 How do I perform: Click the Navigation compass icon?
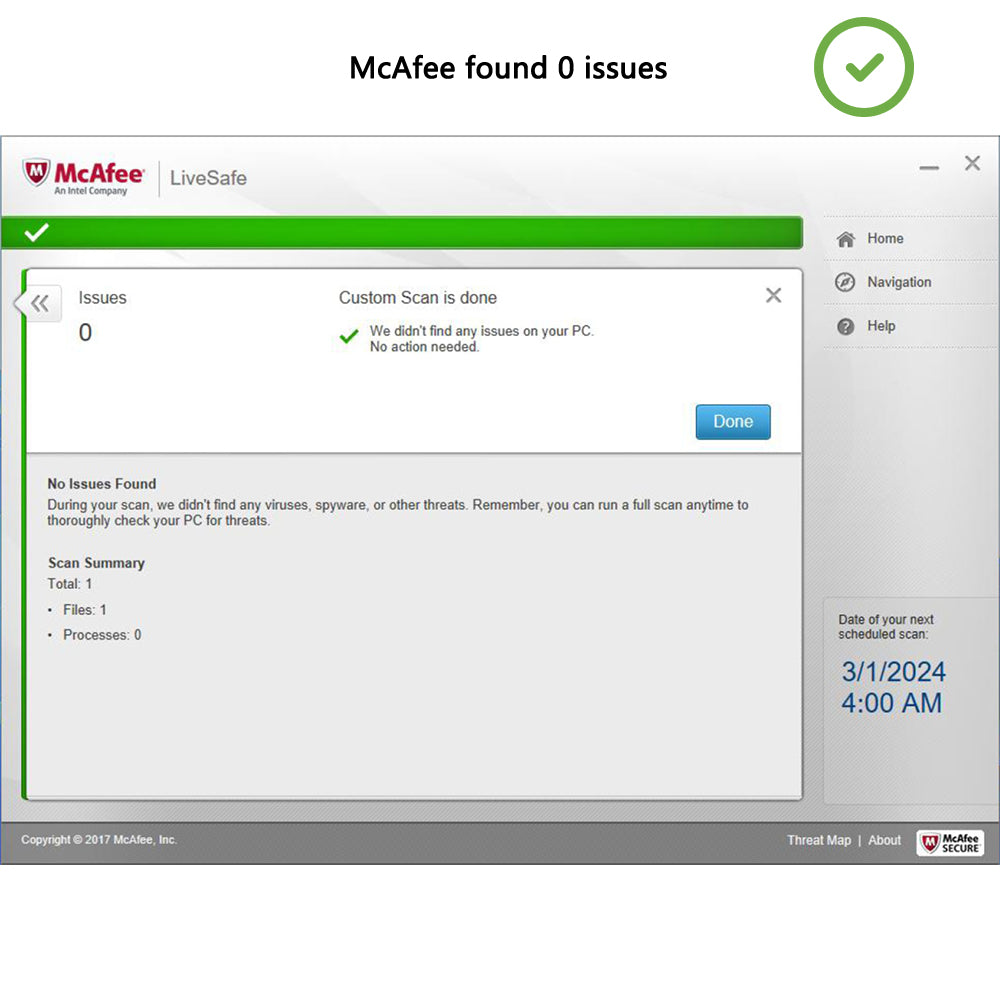(x=845, y=282)
